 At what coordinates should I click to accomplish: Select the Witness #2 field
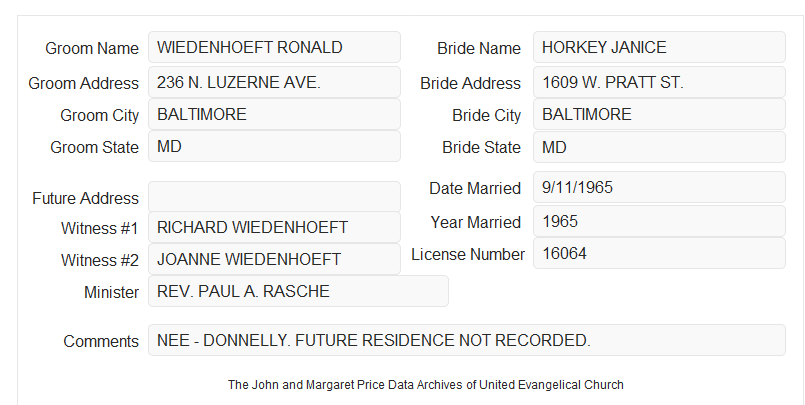[x=274, y=259]
